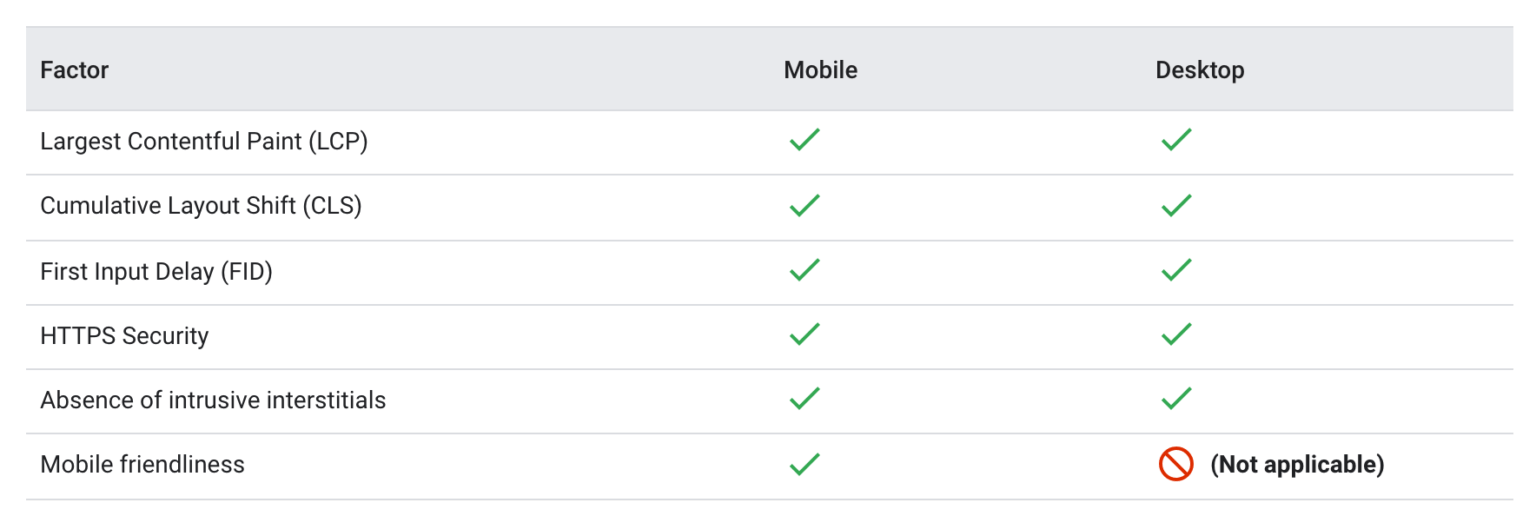1536x516 pixels.
Task: Click the Desktop checkmark for intrusive interstitials row
Action: pos(1176,400)
